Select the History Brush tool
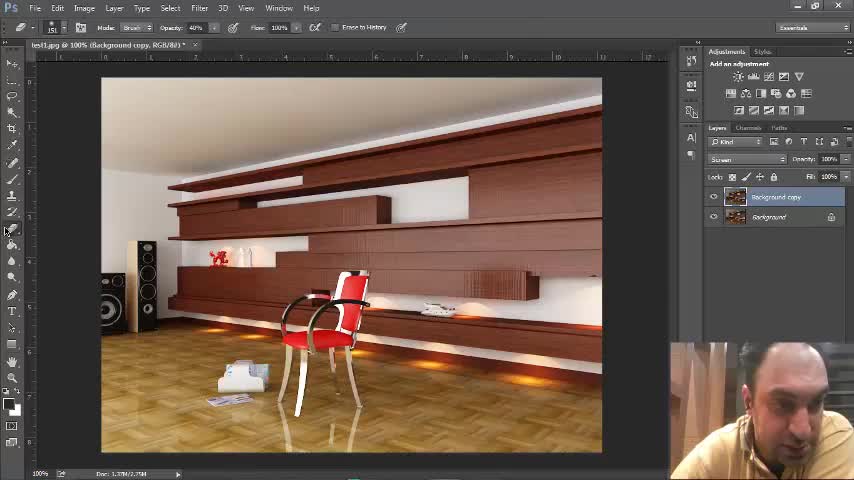854x480 pixels. (x=11, y=212)
